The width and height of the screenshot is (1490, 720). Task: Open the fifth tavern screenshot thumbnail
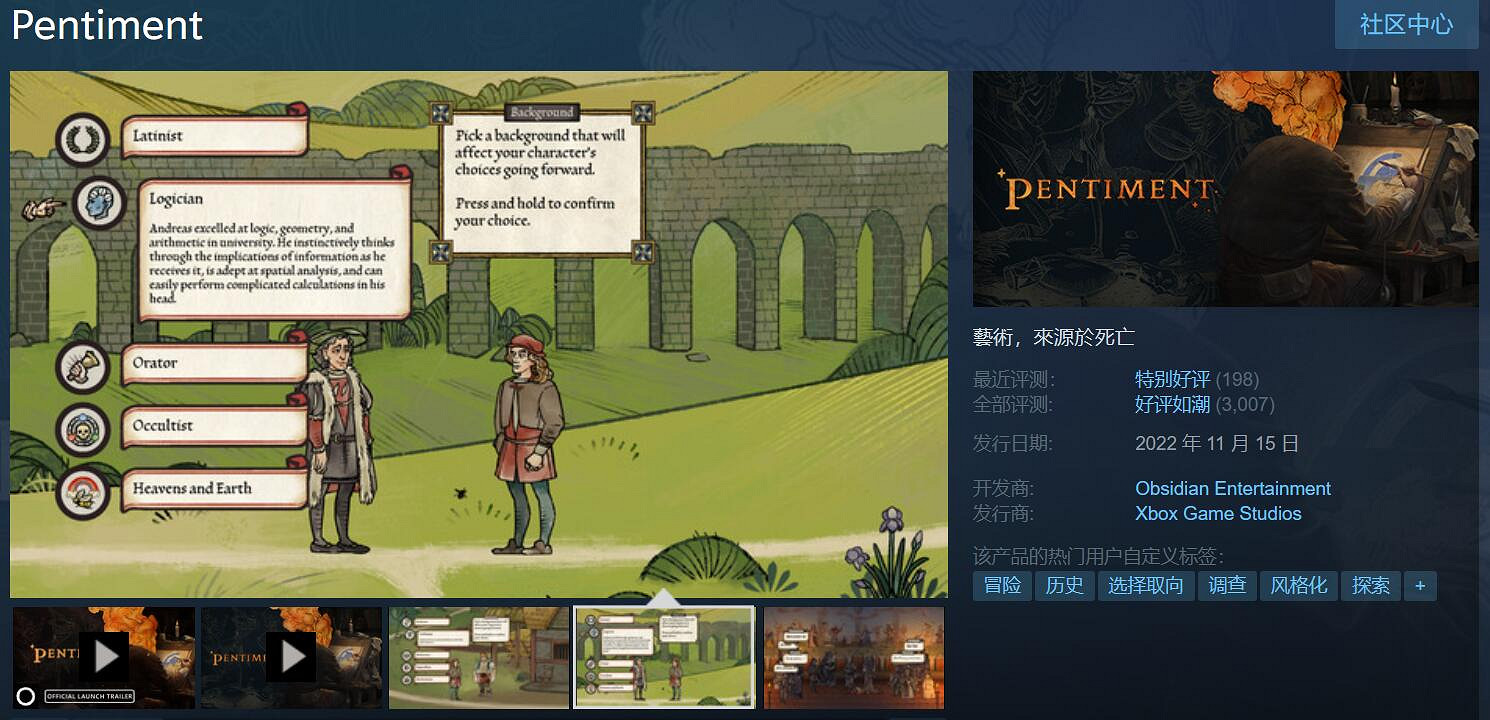(853, 657)
